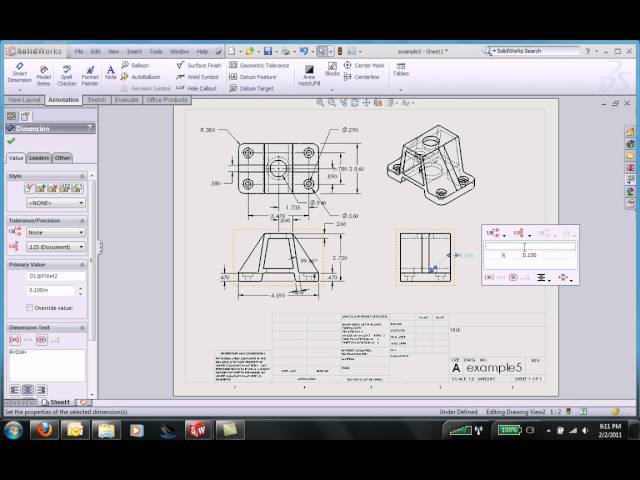Click the Print icon
This screenshot has height=480, width=640.
coord(286,51)
